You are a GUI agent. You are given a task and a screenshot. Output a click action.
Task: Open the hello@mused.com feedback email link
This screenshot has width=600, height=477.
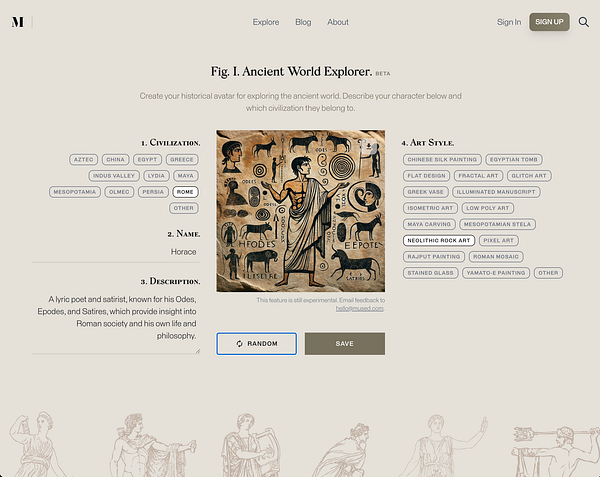point(360,308)
